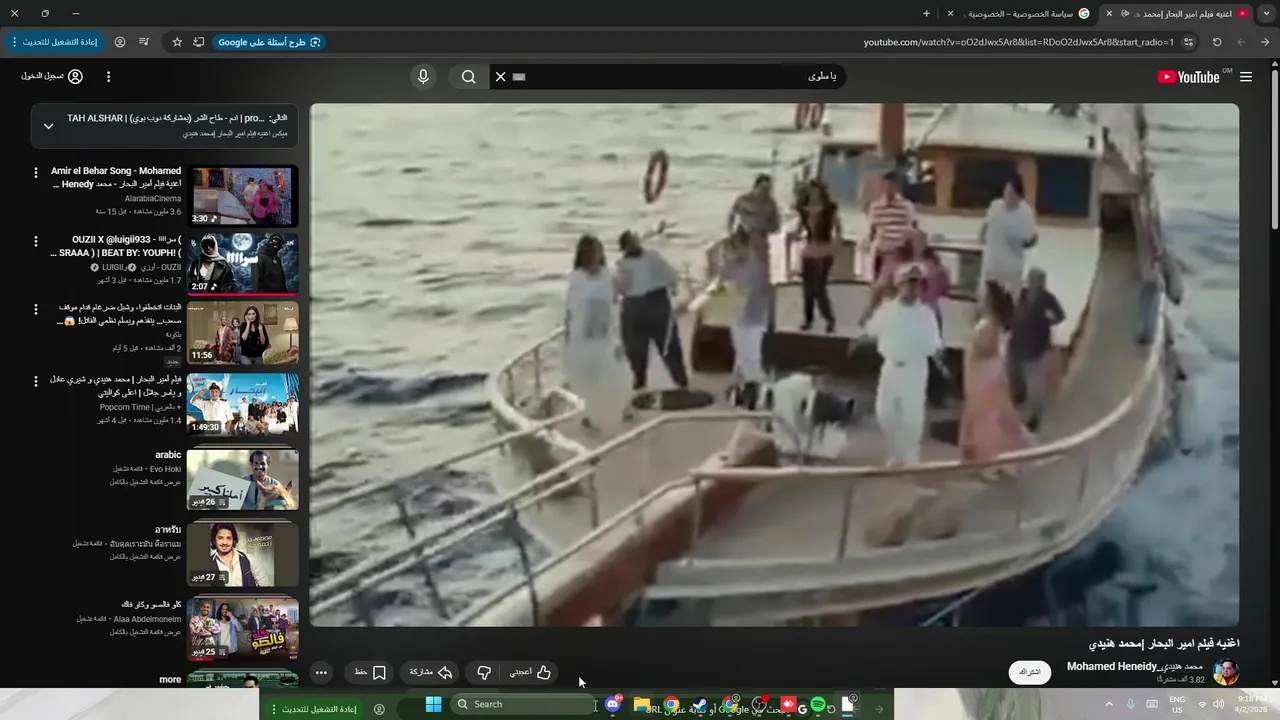Open Chrome profile avatar icon
1280x720 pixels.
tap(120, 42)
